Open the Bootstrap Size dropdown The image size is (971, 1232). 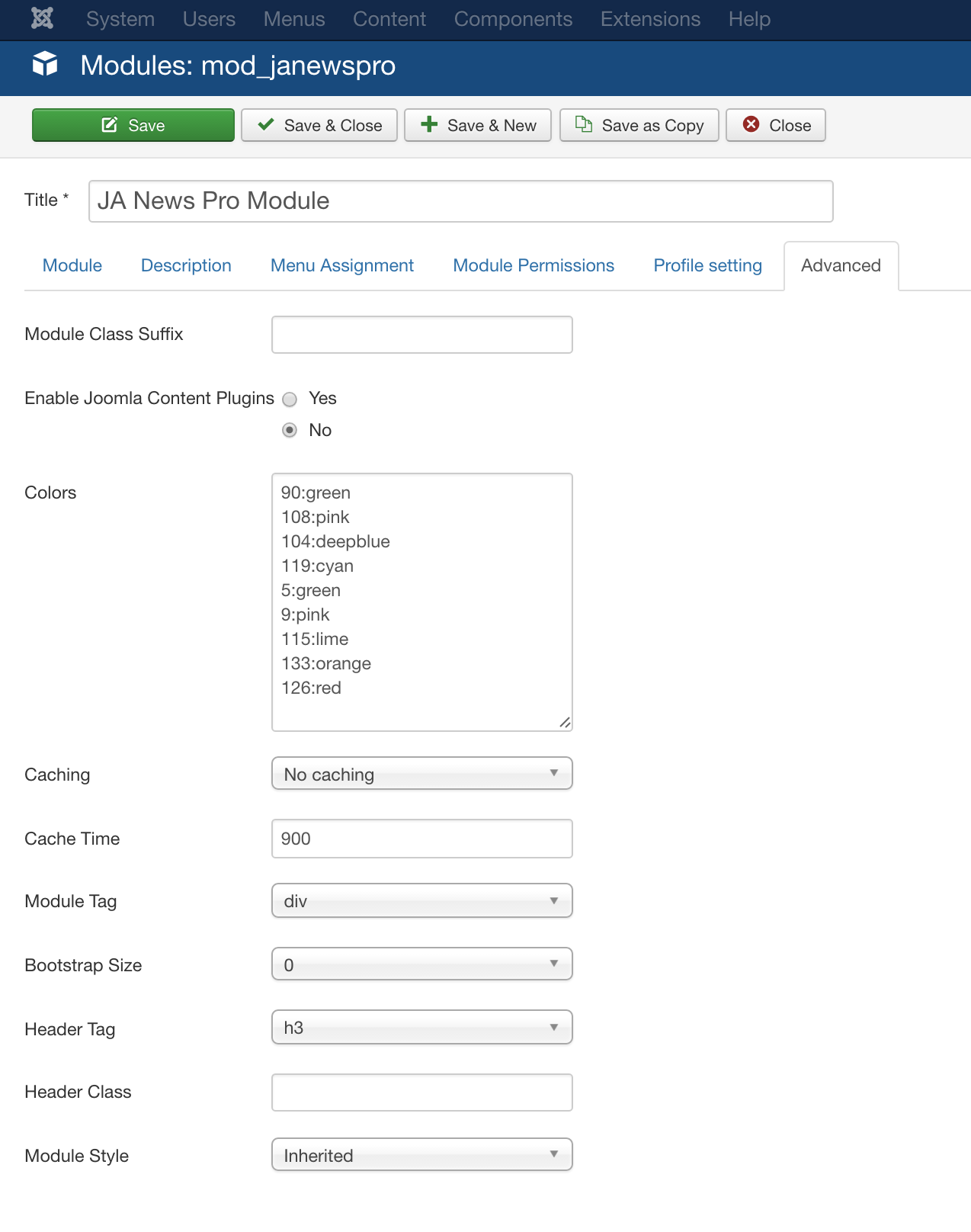click(421, 964)
